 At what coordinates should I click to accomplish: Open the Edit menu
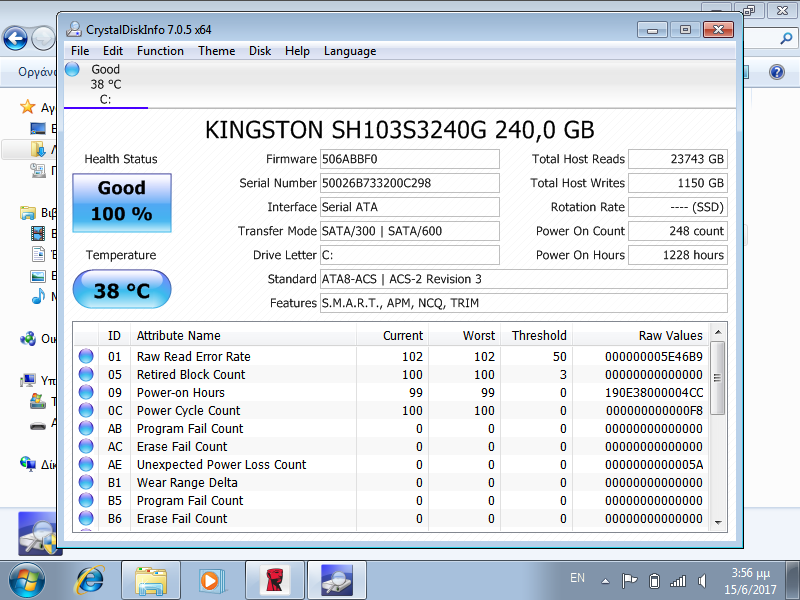pos(113,51)
